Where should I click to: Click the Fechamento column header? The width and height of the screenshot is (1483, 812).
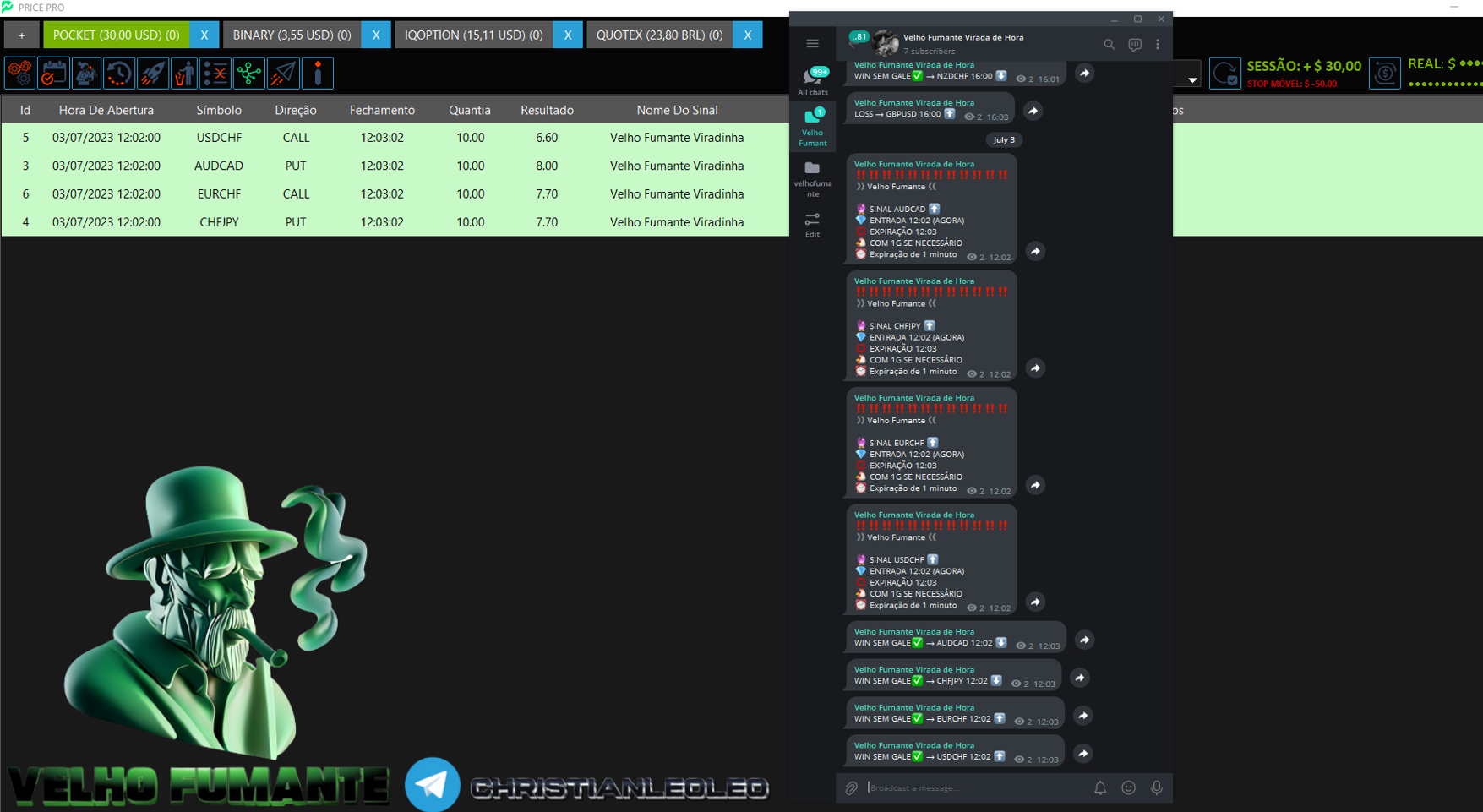(x=382, y=110)
